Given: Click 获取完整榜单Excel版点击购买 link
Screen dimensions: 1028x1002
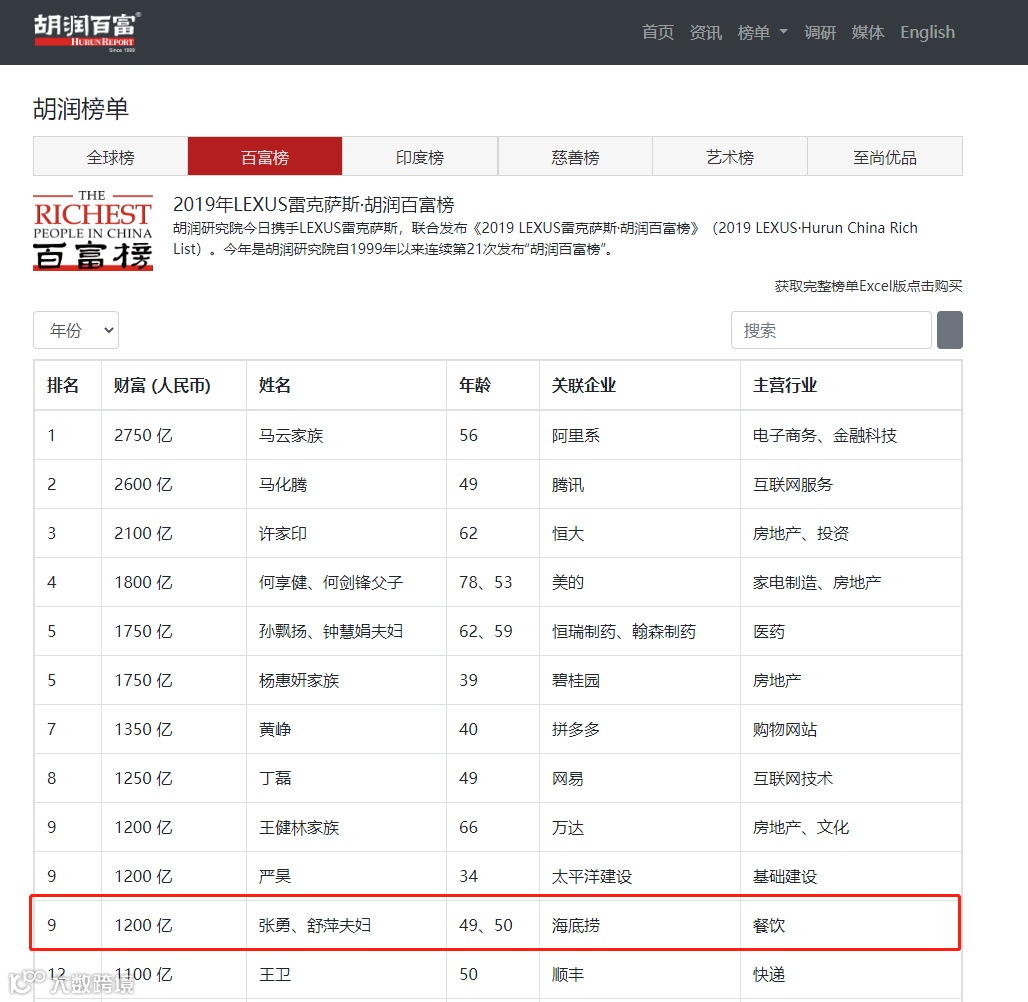Looking at the screenshot, I should (868, 286).
